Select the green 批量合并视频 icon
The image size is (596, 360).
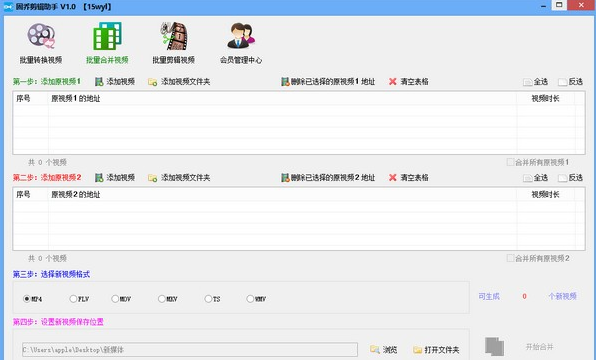[x=108, y=36]
